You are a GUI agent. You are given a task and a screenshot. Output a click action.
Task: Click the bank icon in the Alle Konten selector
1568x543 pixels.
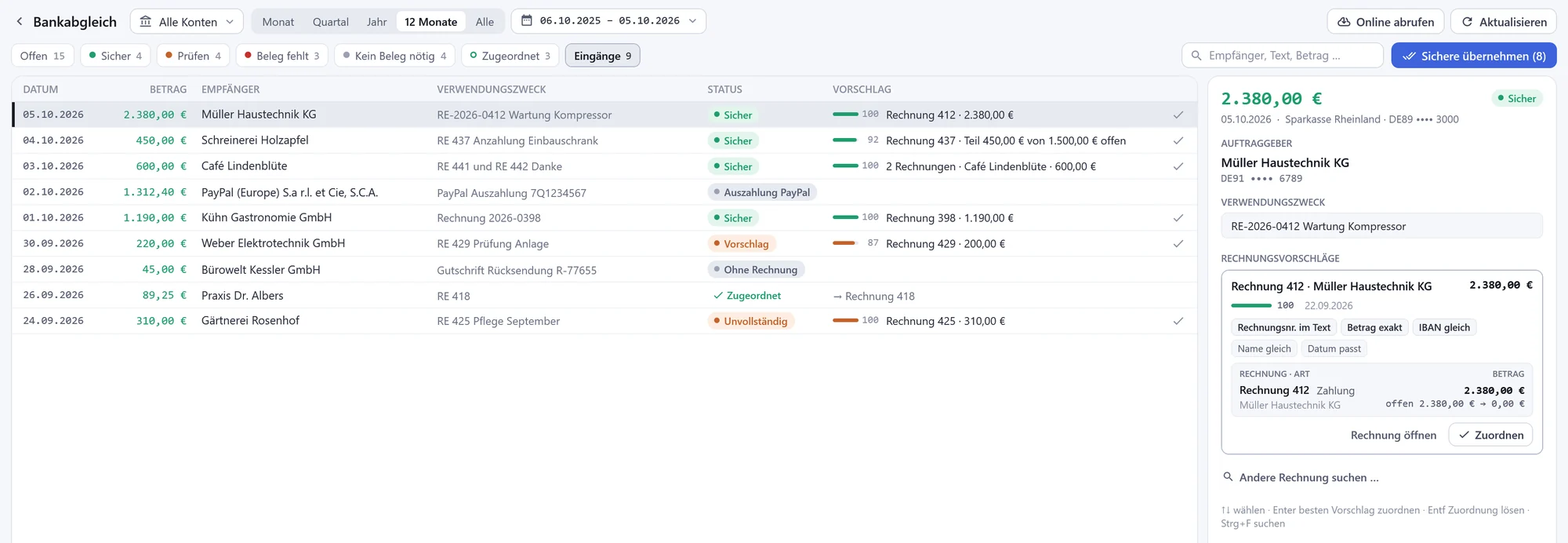[146, 22]
